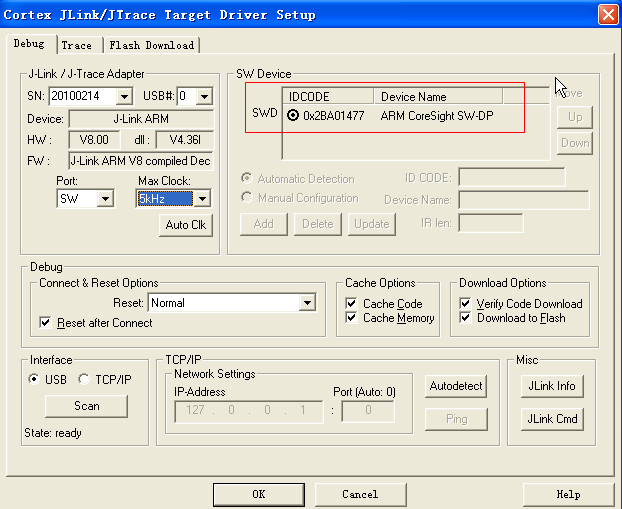This screenshot has height=509, width=622.
Task: Select TCP/IP interface radio button
Action: [83, 379]
